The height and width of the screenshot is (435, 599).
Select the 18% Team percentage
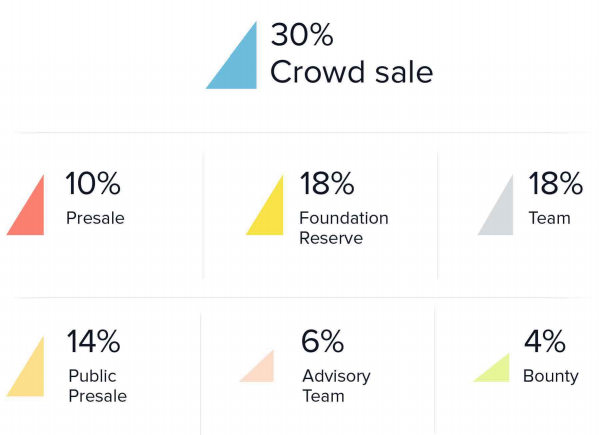(x=556, y=183)
